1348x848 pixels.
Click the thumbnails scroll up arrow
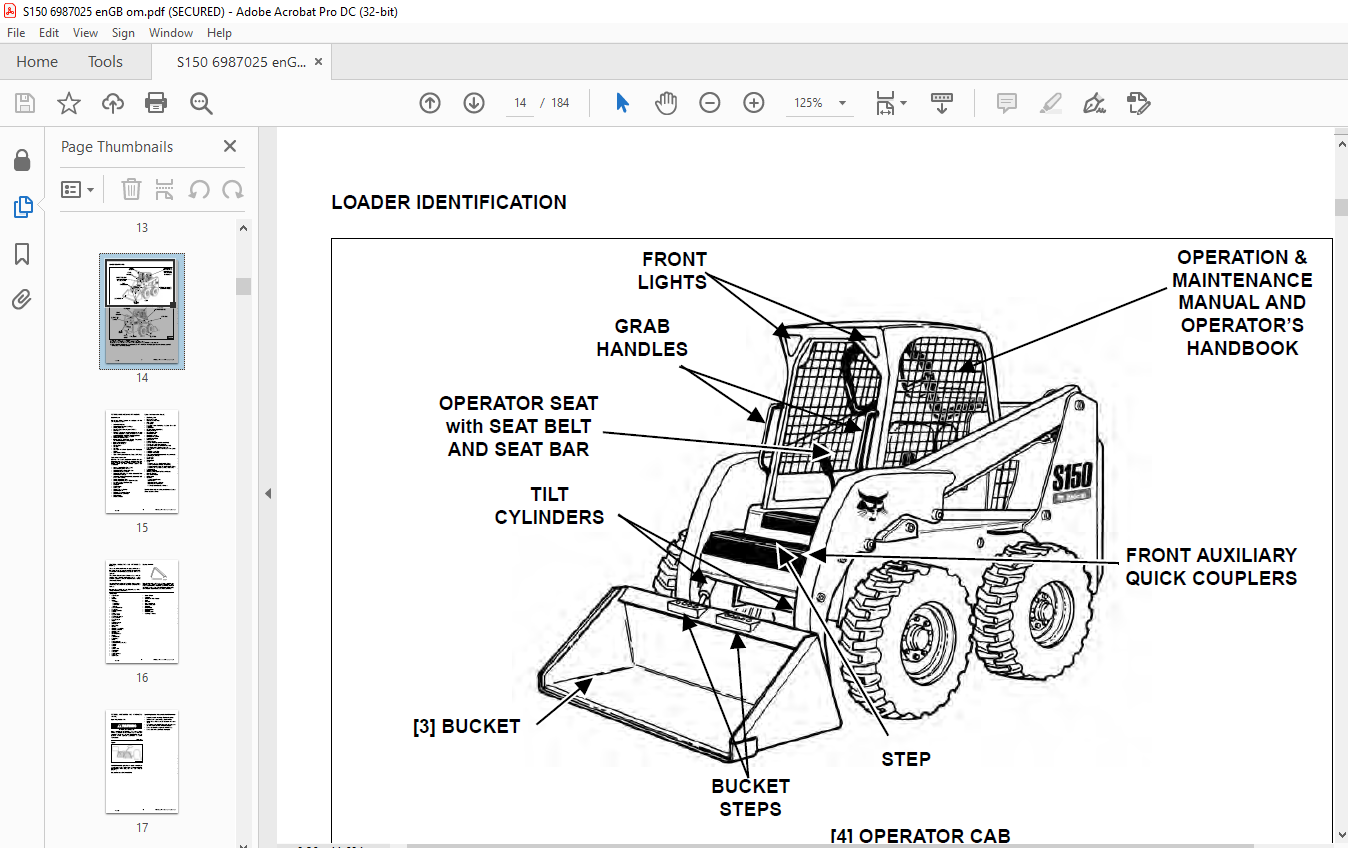(244, 227)
